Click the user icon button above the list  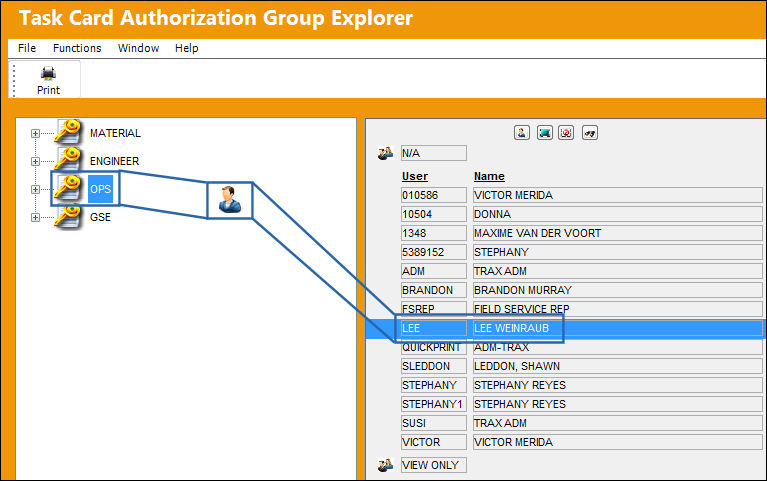pos(521,133)
